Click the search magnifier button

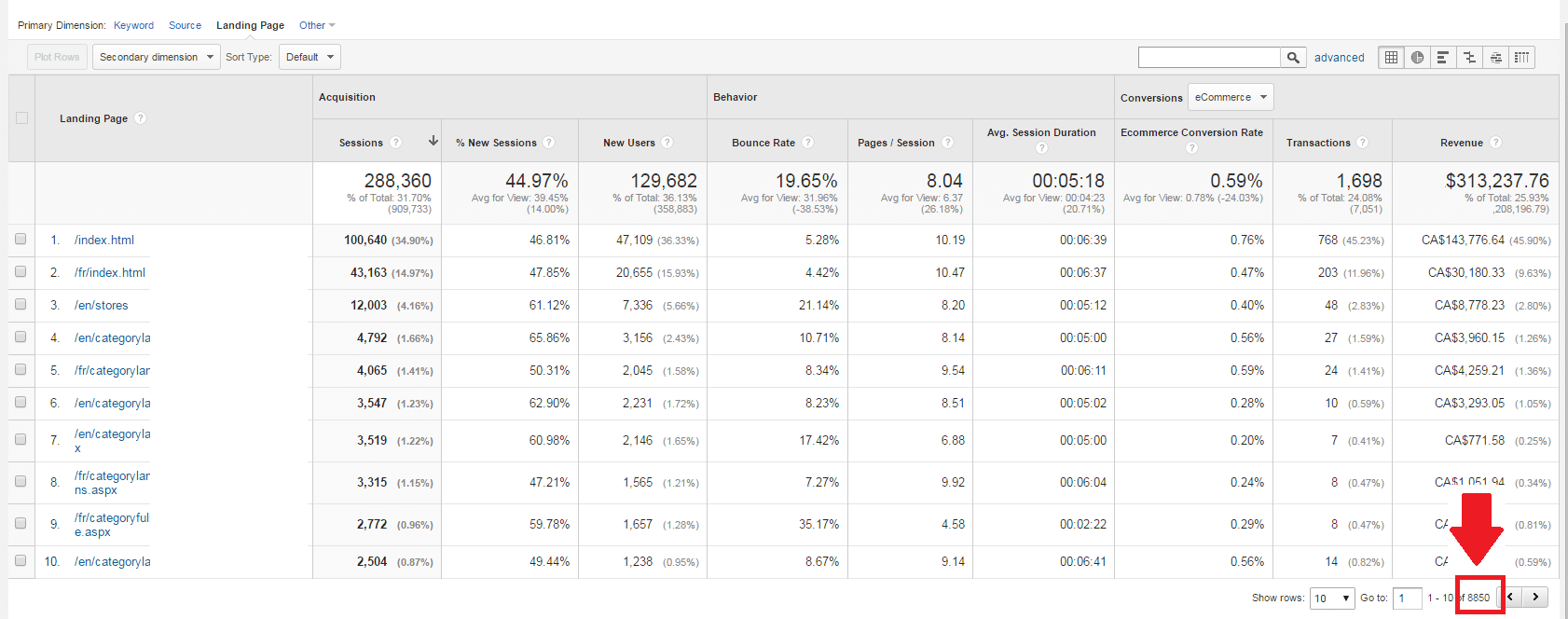[x=1293, y=58]
